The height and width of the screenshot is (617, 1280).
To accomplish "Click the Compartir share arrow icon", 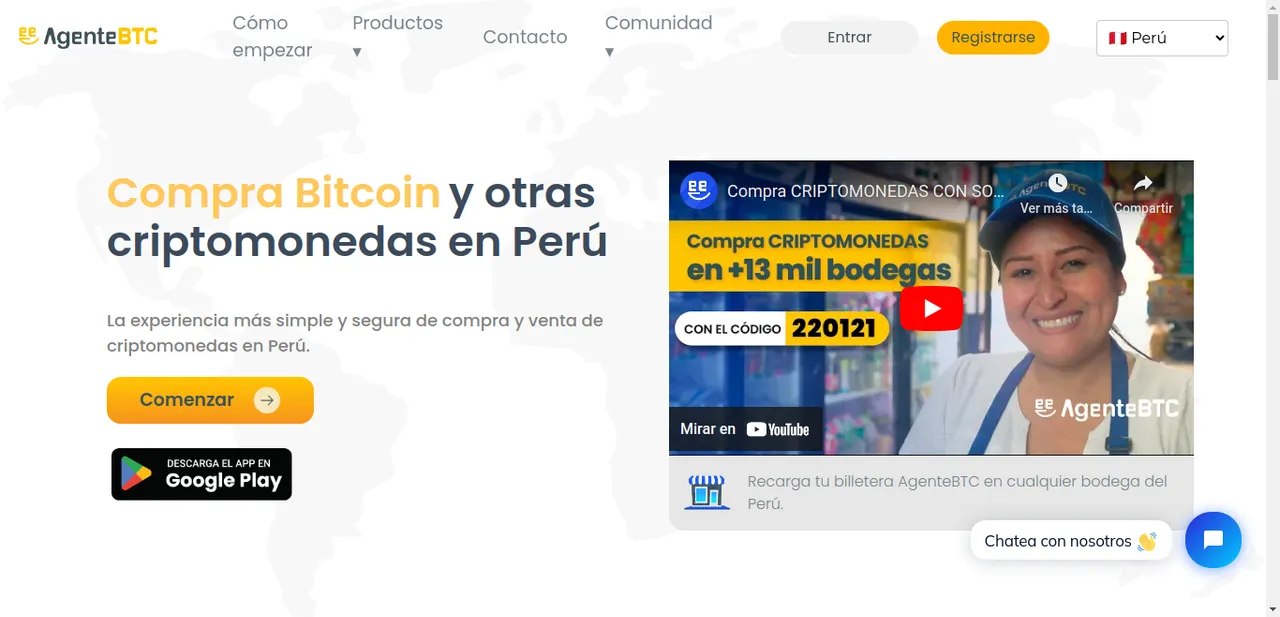I will 1143,184.
